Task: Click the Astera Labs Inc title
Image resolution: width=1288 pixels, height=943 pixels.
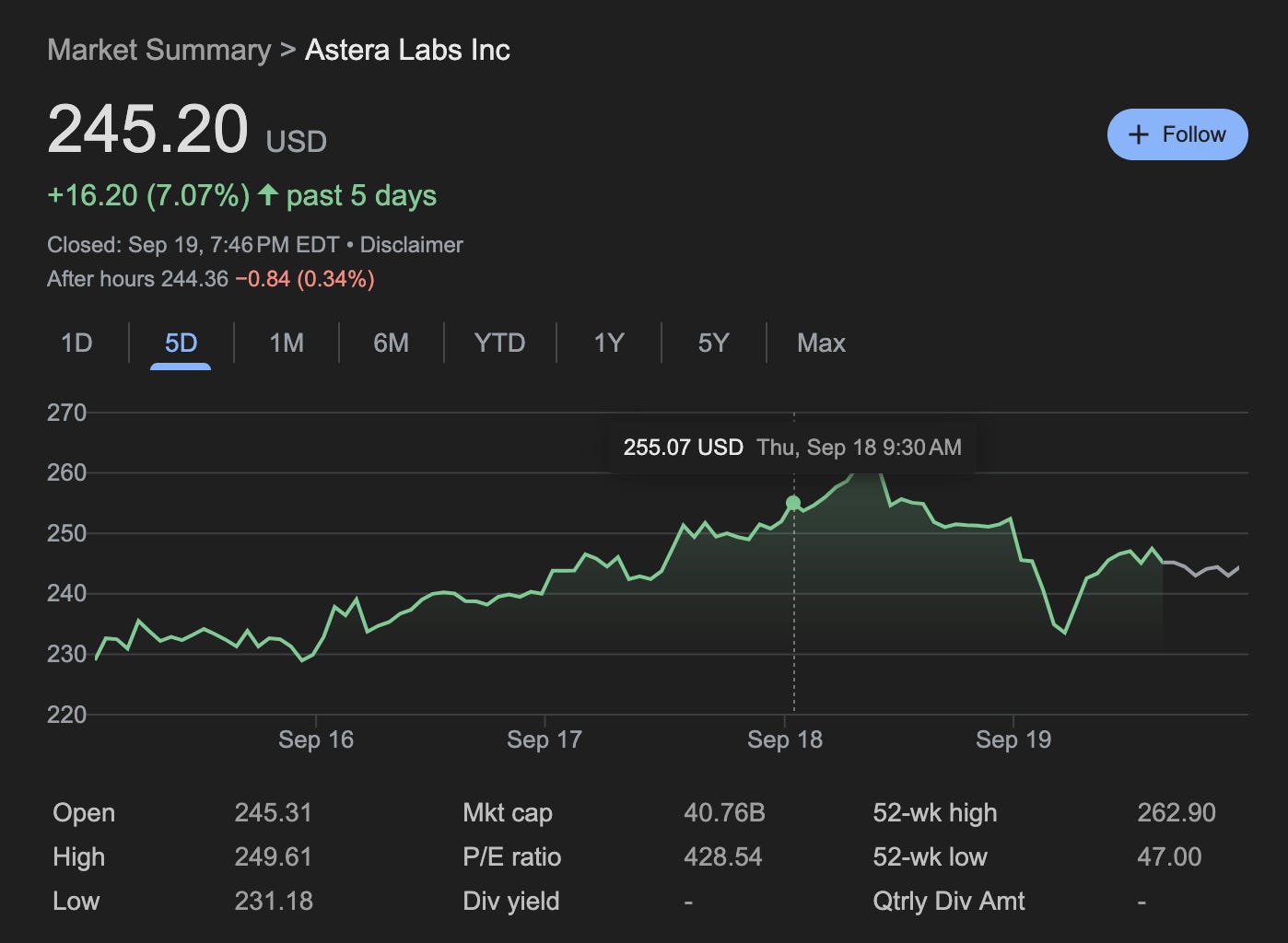Action: (x=407, y=50)
